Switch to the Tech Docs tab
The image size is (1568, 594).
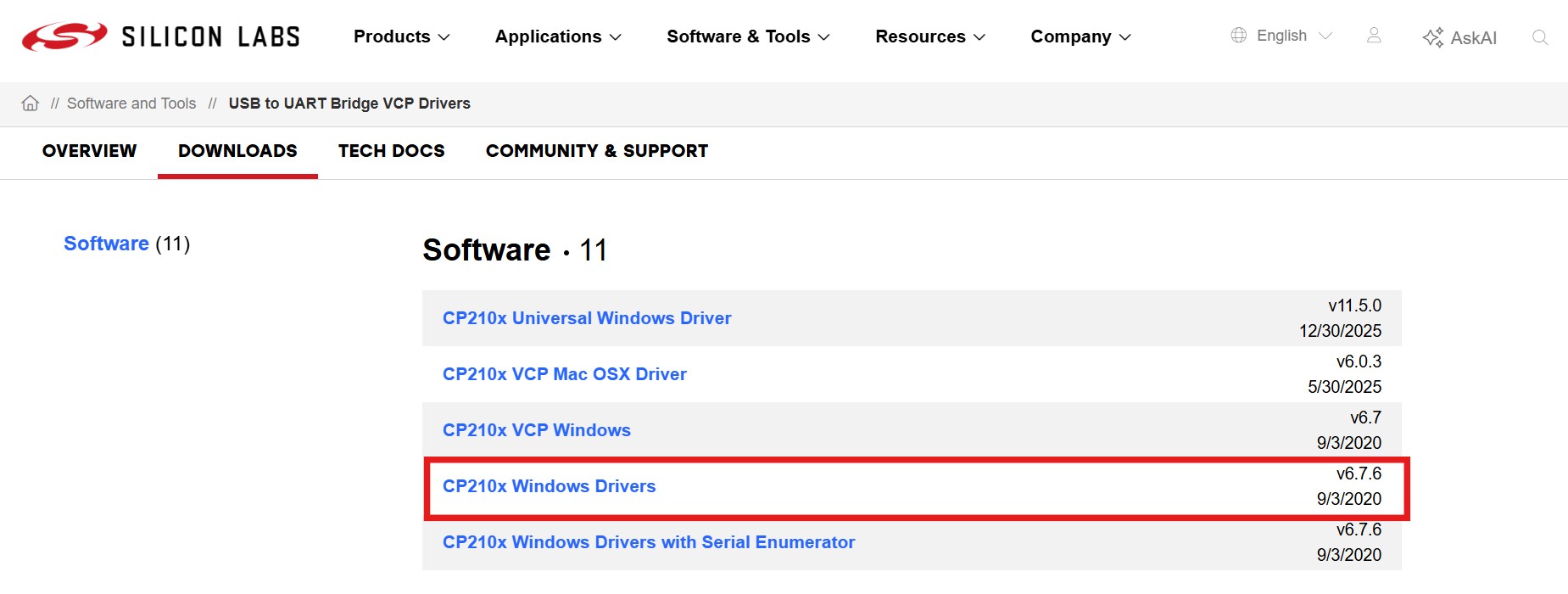391,151
